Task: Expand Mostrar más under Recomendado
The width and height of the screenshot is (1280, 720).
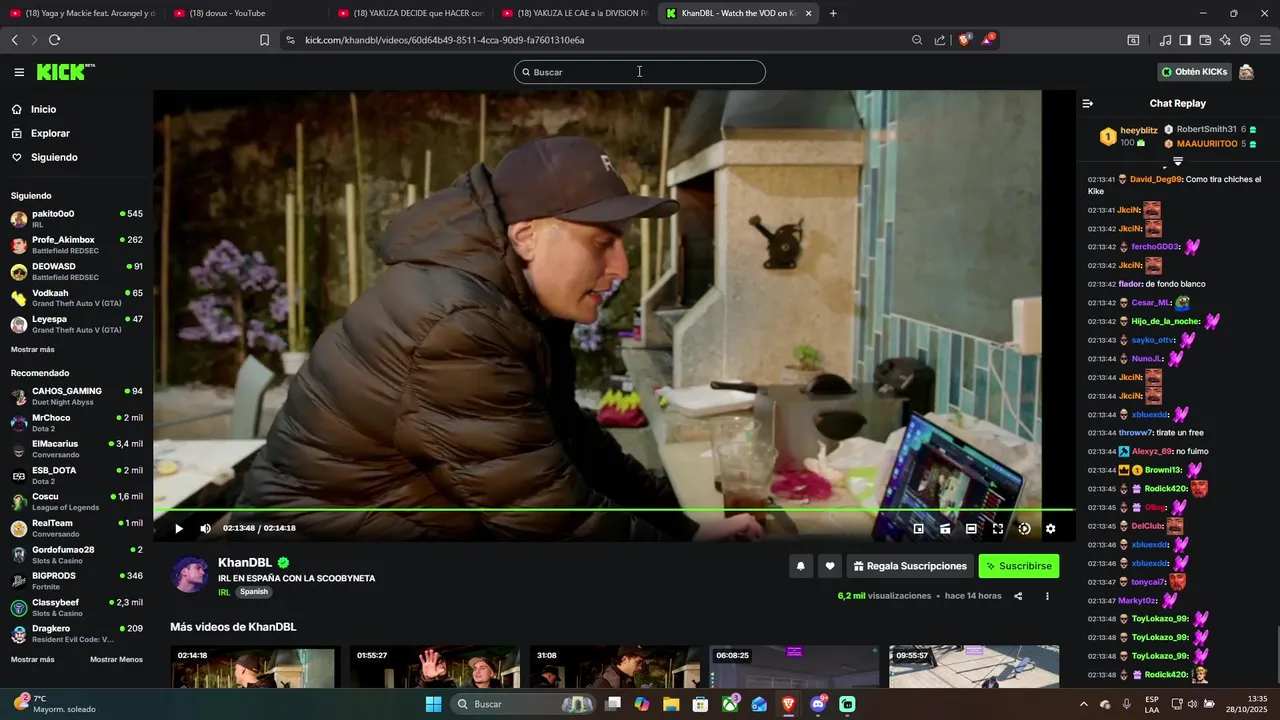Action: click(33, 659)
